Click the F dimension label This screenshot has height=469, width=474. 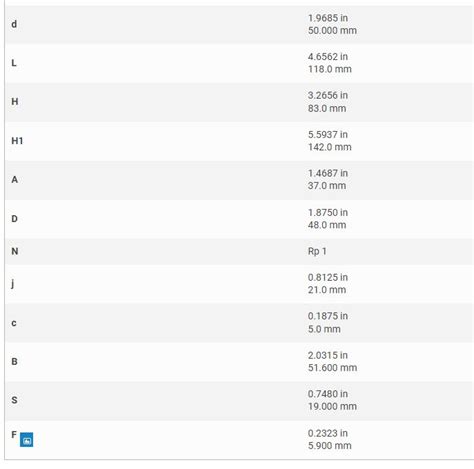pos(14,435)
